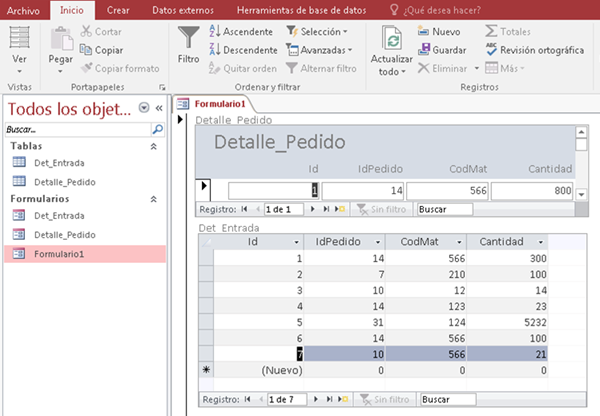Open the Cantidad column header dropdown
The height and width of the screenshot is (416, 600).
coord(541,242)
